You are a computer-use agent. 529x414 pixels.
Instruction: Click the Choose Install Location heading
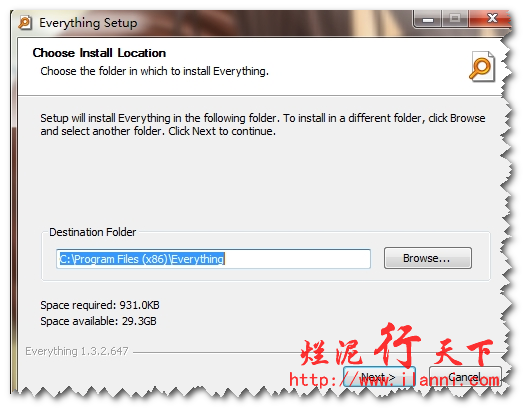(x=99, y=53)
